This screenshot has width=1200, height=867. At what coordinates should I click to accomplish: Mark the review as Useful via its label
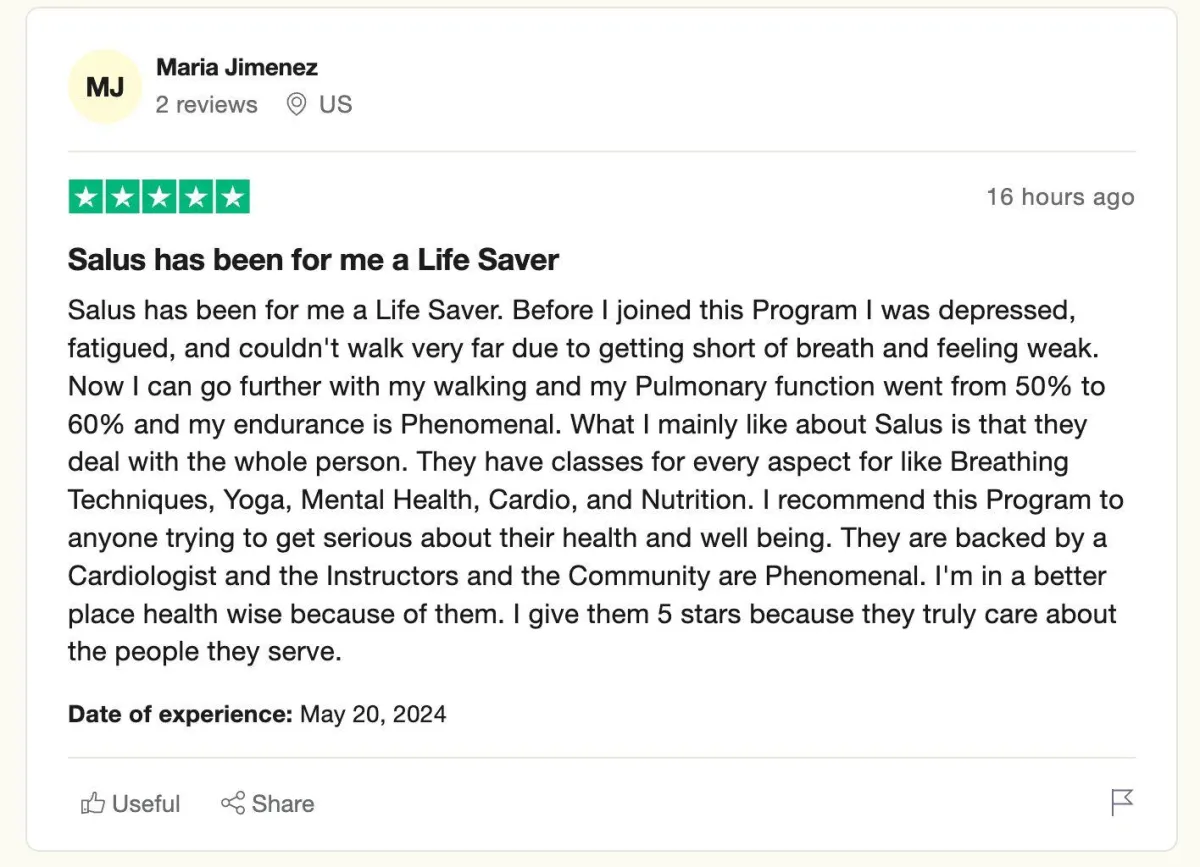point(146,803)
